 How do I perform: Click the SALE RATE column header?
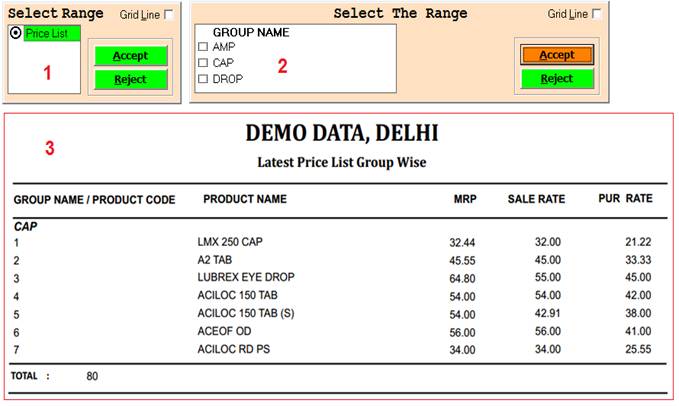point(536,200)
